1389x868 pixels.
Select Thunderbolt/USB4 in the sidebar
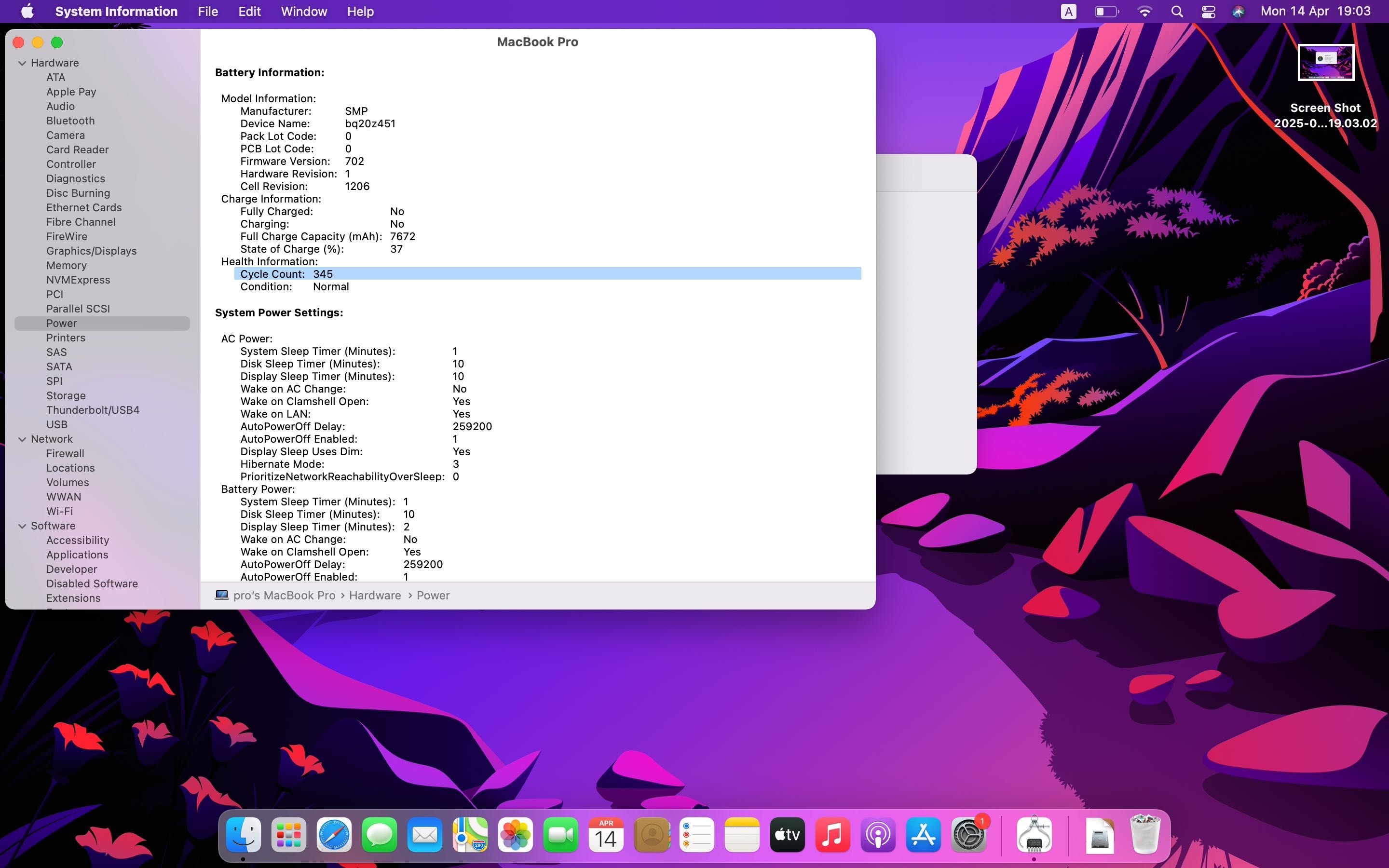pyautogui.click(x=93, y=410)
